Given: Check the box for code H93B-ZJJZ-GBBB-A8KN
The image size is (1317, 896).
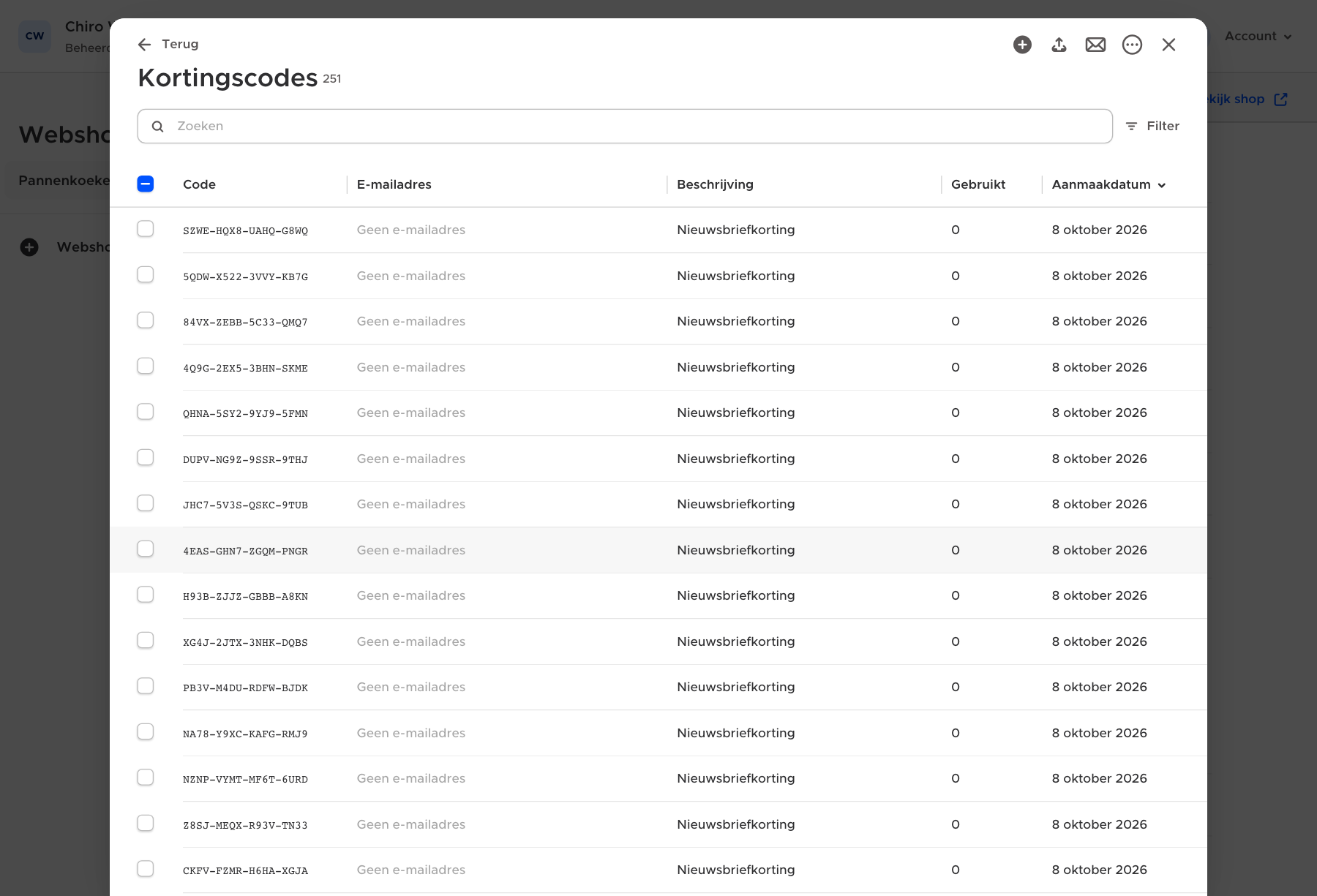Looking at the screenshot, I should pyautogui.click(x=146, y=595).
